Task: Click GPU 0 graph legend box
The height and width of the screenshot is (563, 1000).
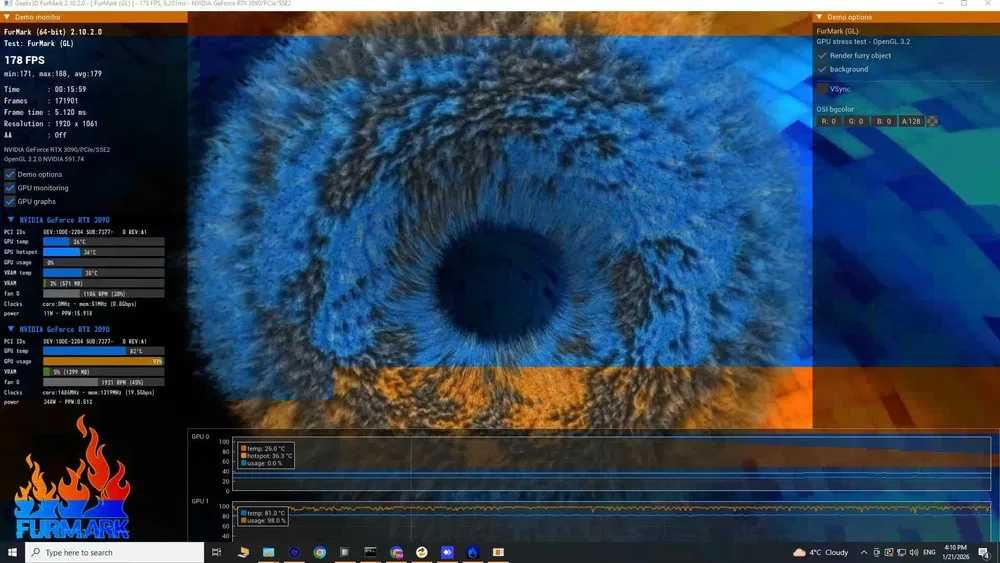Action: pos(266,456)
